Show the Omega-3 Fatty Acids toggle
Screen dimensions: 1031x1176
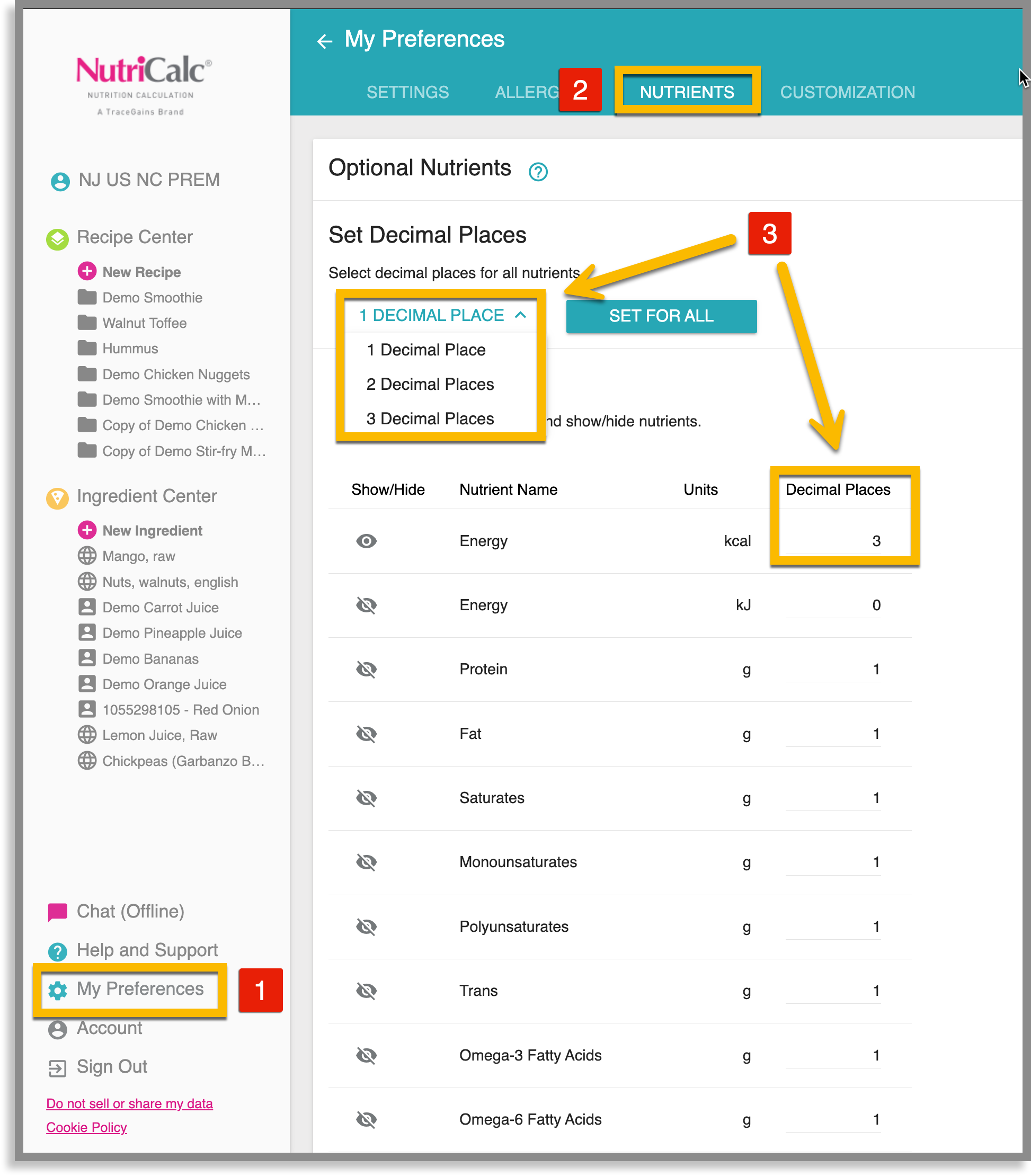[x=367, y=1055]
